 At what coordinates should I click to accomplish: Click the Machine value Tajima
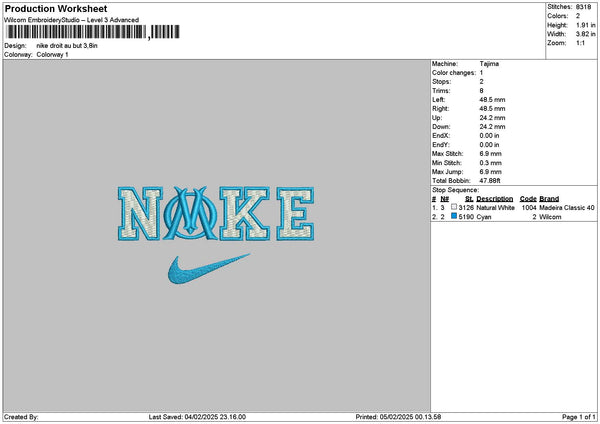489,64
